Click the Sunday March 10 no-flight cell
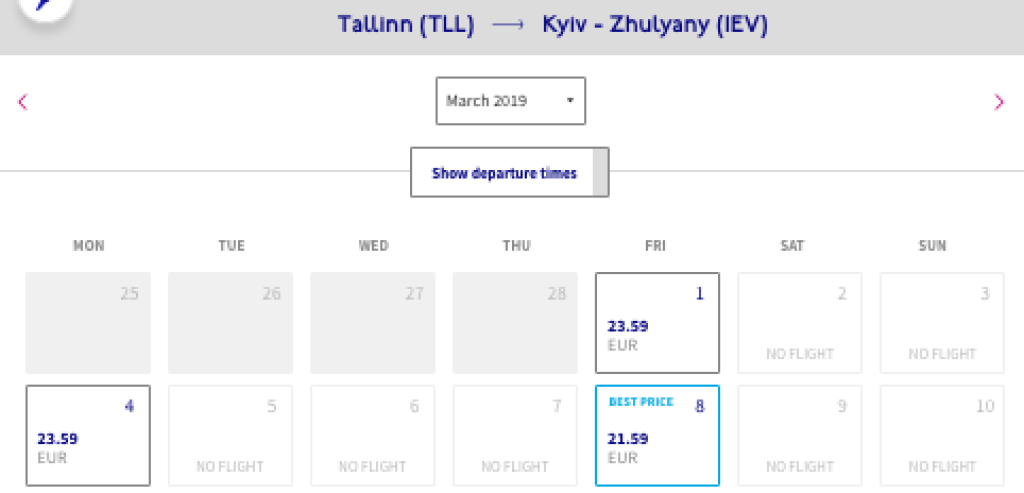 [x=941, y=436]
